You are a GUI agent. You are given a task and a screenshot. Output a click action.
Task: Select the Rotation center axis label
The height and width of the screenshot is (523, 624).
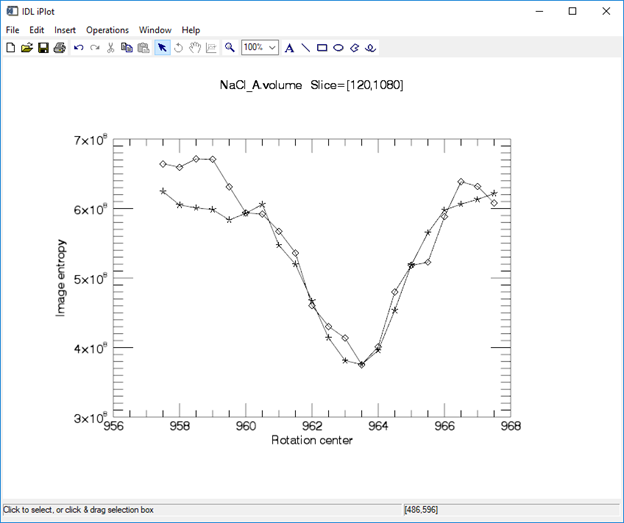click(x=312, y=440)
